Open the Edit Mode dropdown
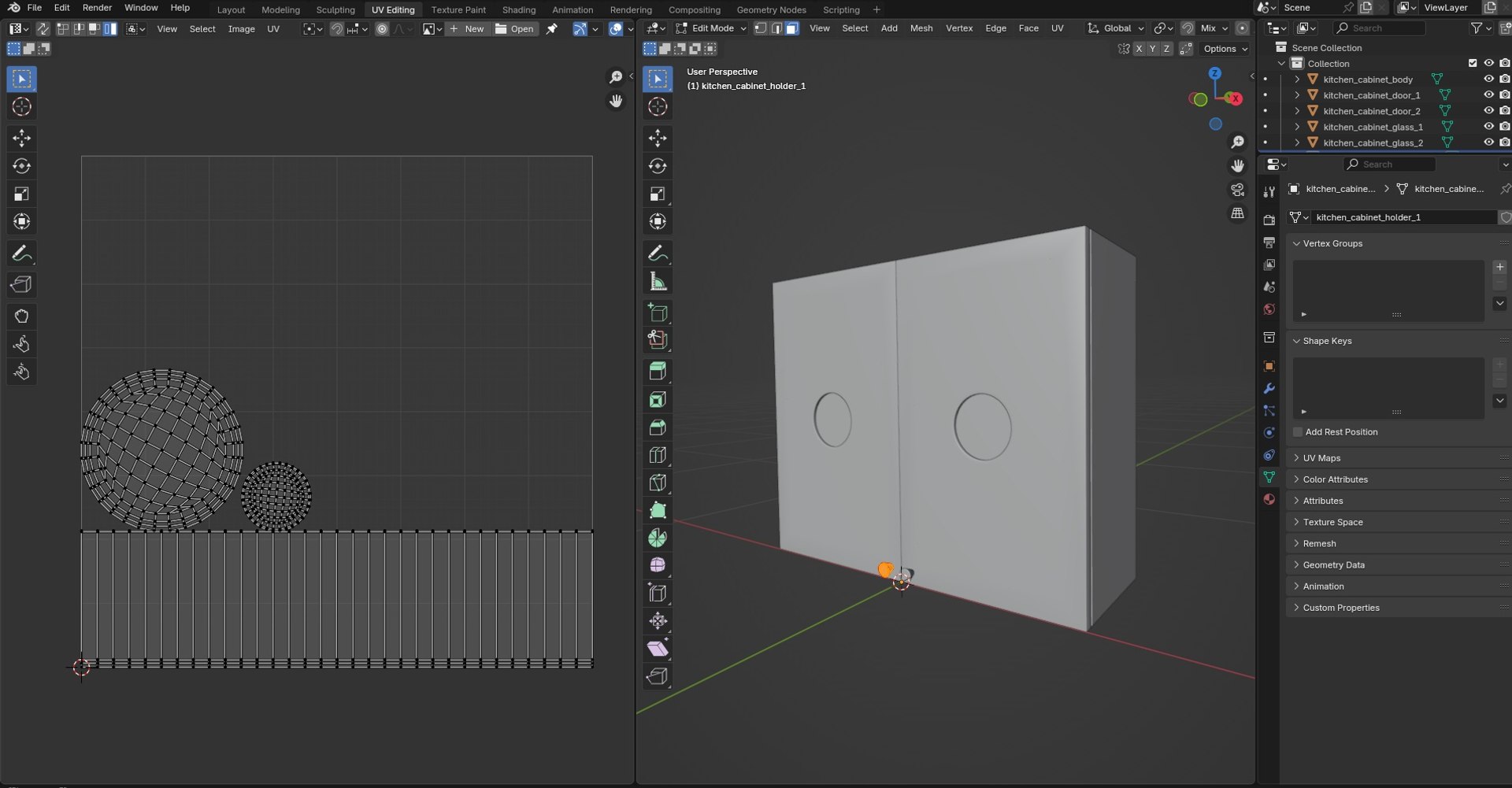1512x788 pixels. click(x=710, y=28)
